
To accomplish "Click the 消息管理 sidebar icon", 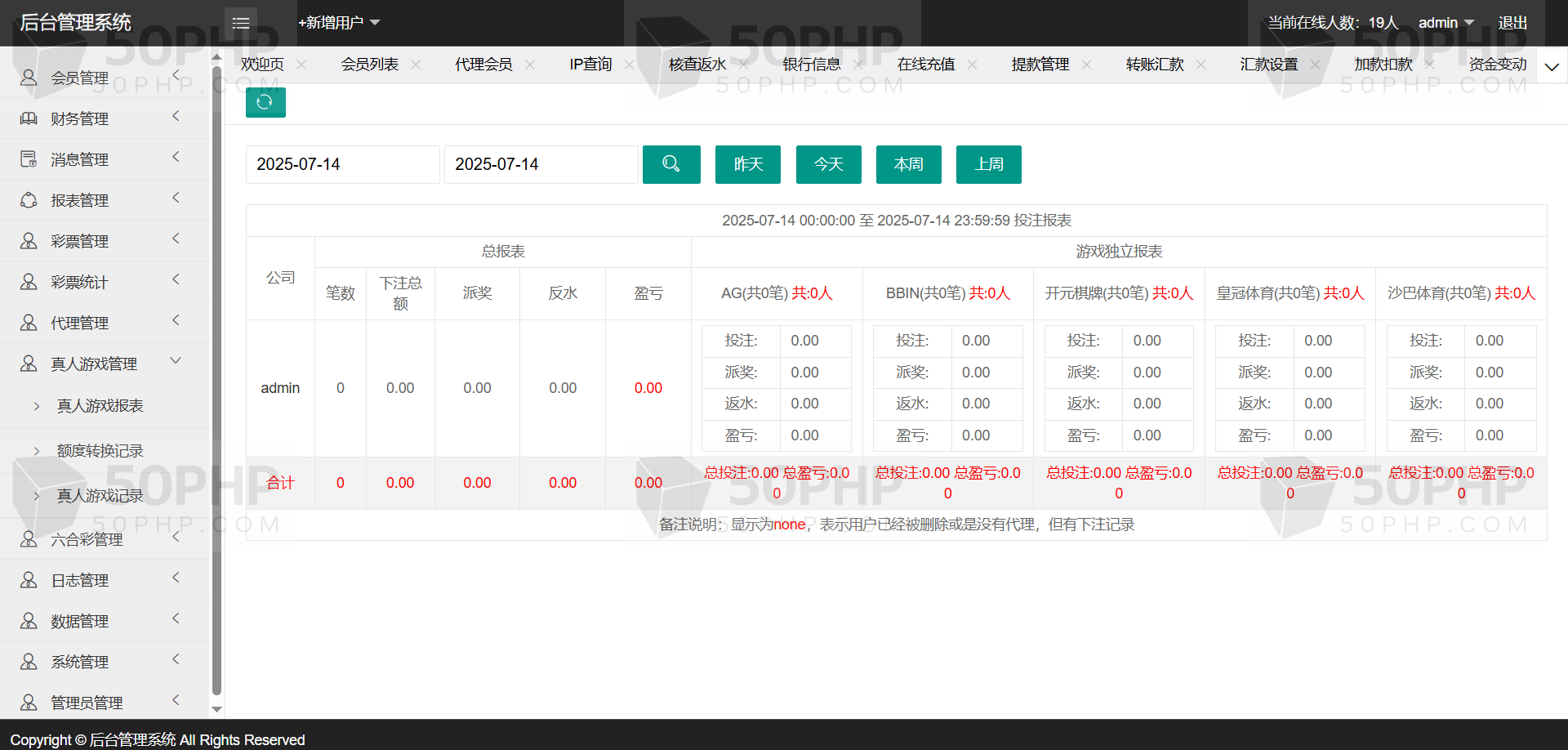I will [x=29, y=159].
